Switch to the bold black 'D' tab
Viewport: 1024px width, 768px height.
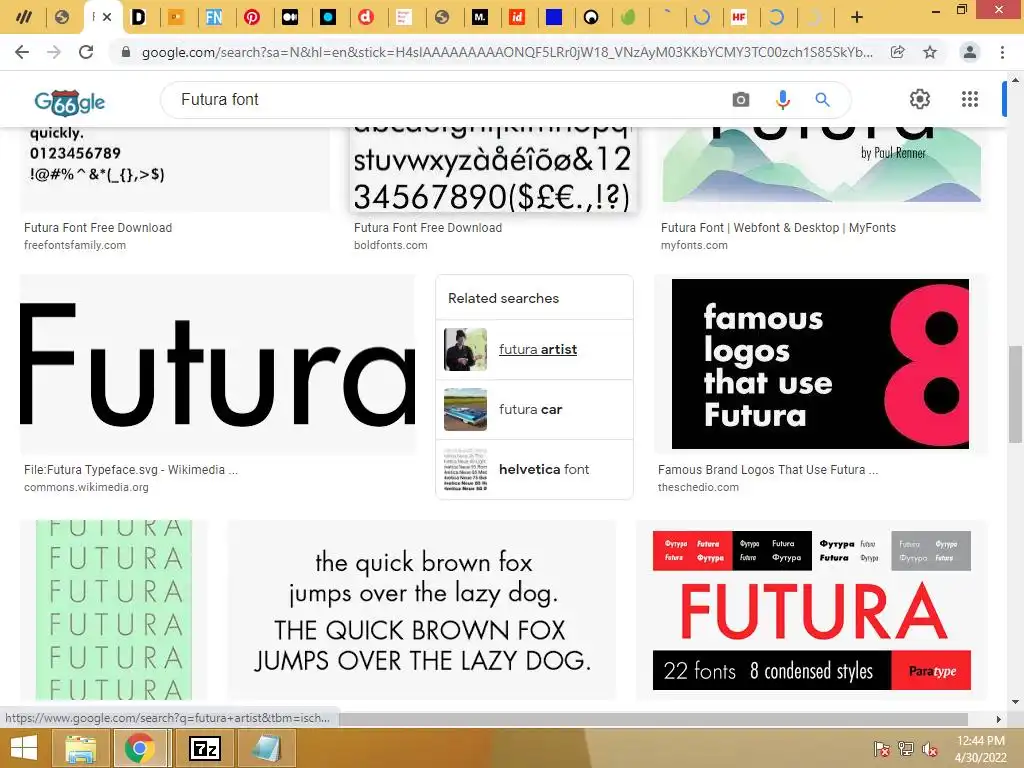138,17
